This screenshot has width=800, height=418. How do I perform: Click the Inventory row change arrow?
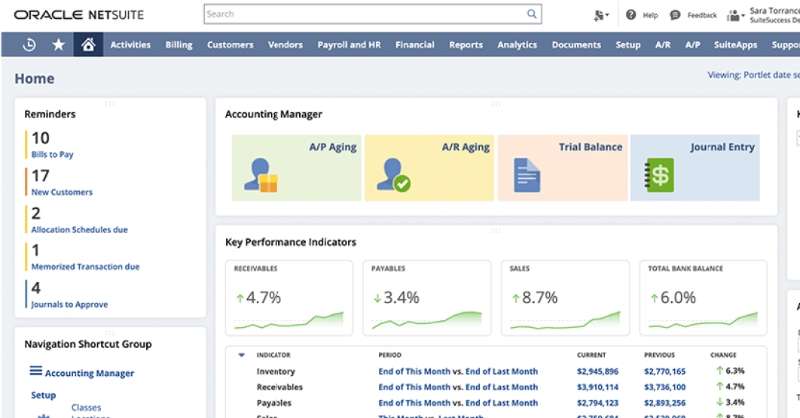coord(719,371)
